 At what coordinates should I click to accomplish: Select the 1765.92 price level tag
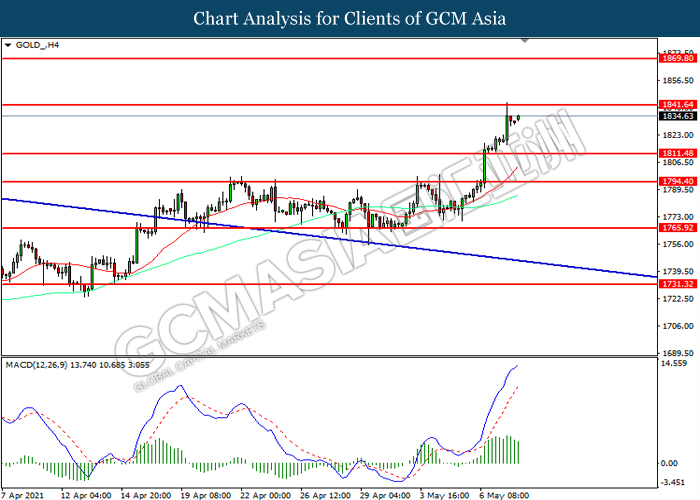(678, 228)
